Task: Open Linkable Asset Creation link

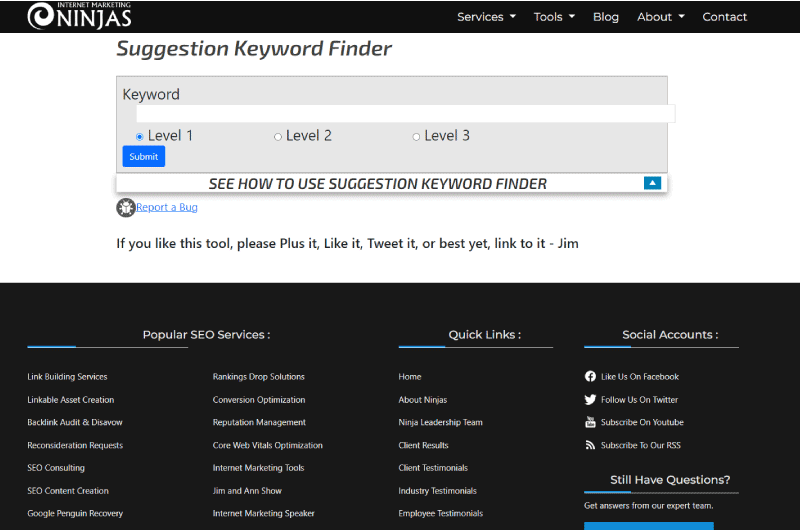Action: 70,399
